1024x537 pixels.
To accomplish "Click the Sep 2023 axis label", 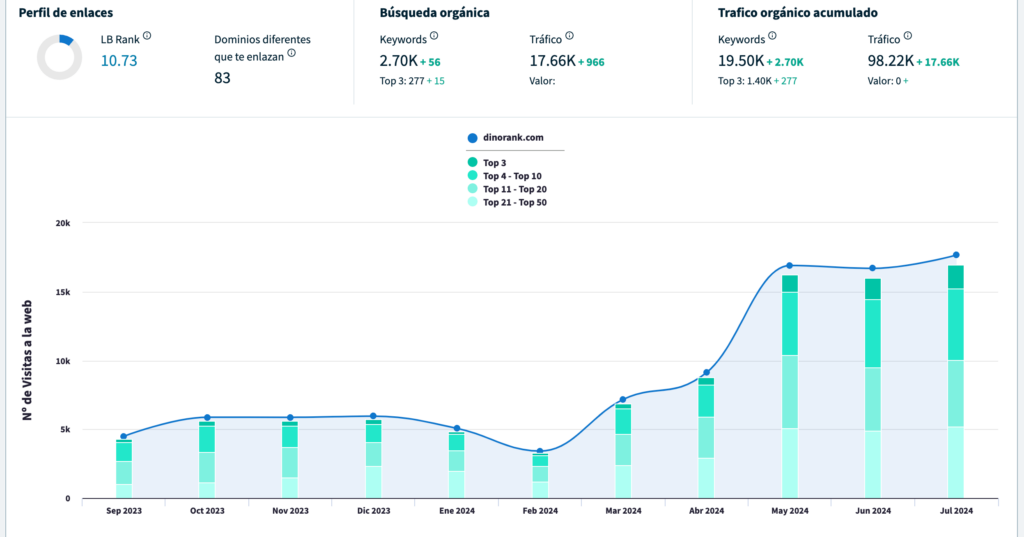I will pos(123,511).
